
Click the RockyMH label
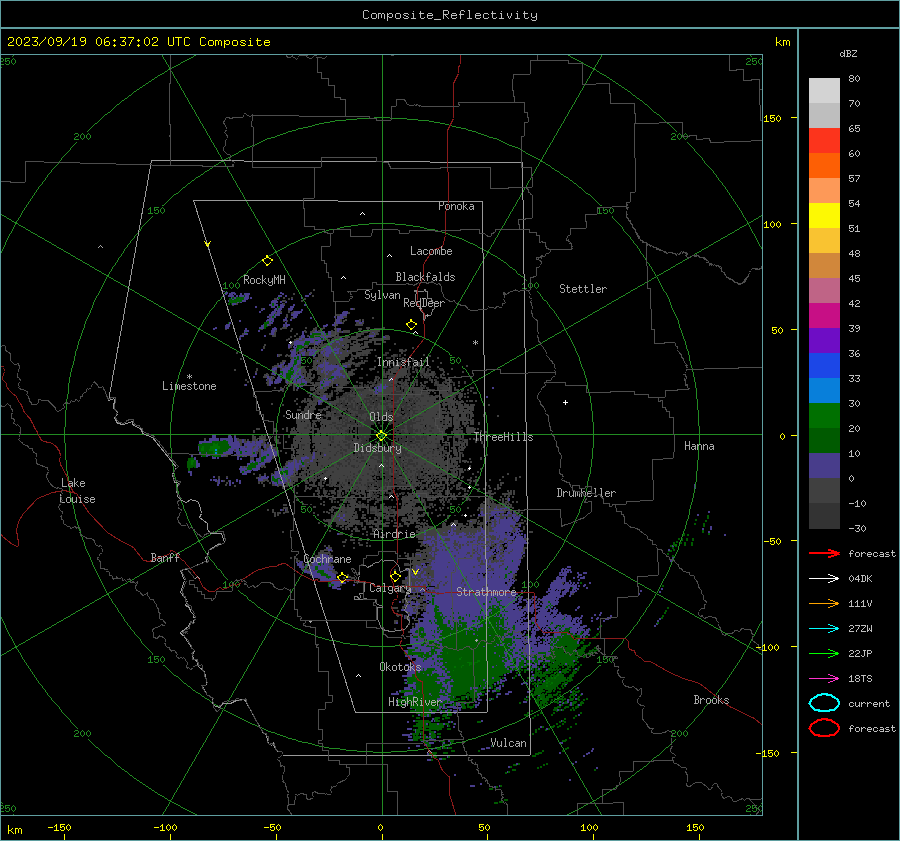tap(264, 280)
